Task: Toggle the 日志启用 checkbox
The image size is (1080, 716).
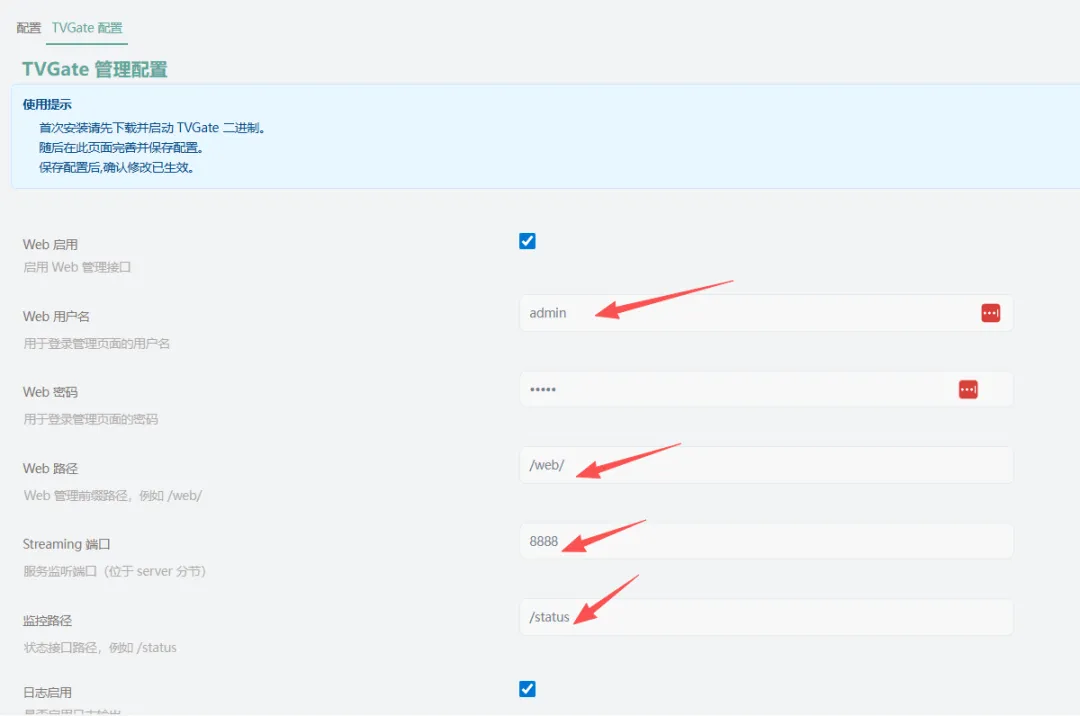Action: pyautogui.click(x=527, y=689)
